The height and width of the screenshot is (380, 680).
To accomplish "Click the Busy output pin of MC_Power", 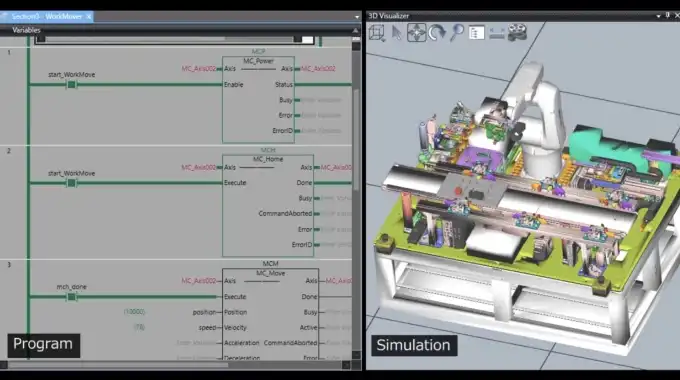I will point(286,100).
